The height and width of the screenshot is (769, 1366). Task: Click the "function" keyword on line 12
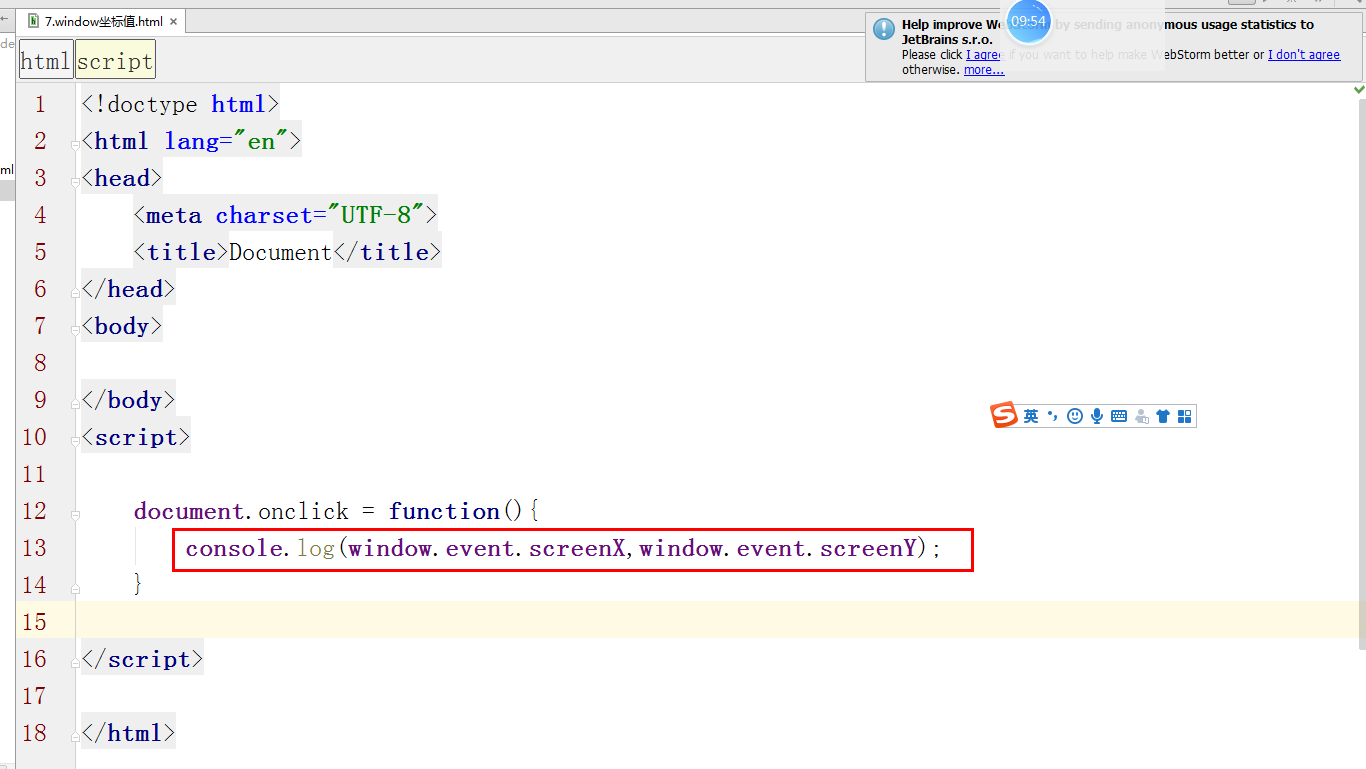(444, 511)
